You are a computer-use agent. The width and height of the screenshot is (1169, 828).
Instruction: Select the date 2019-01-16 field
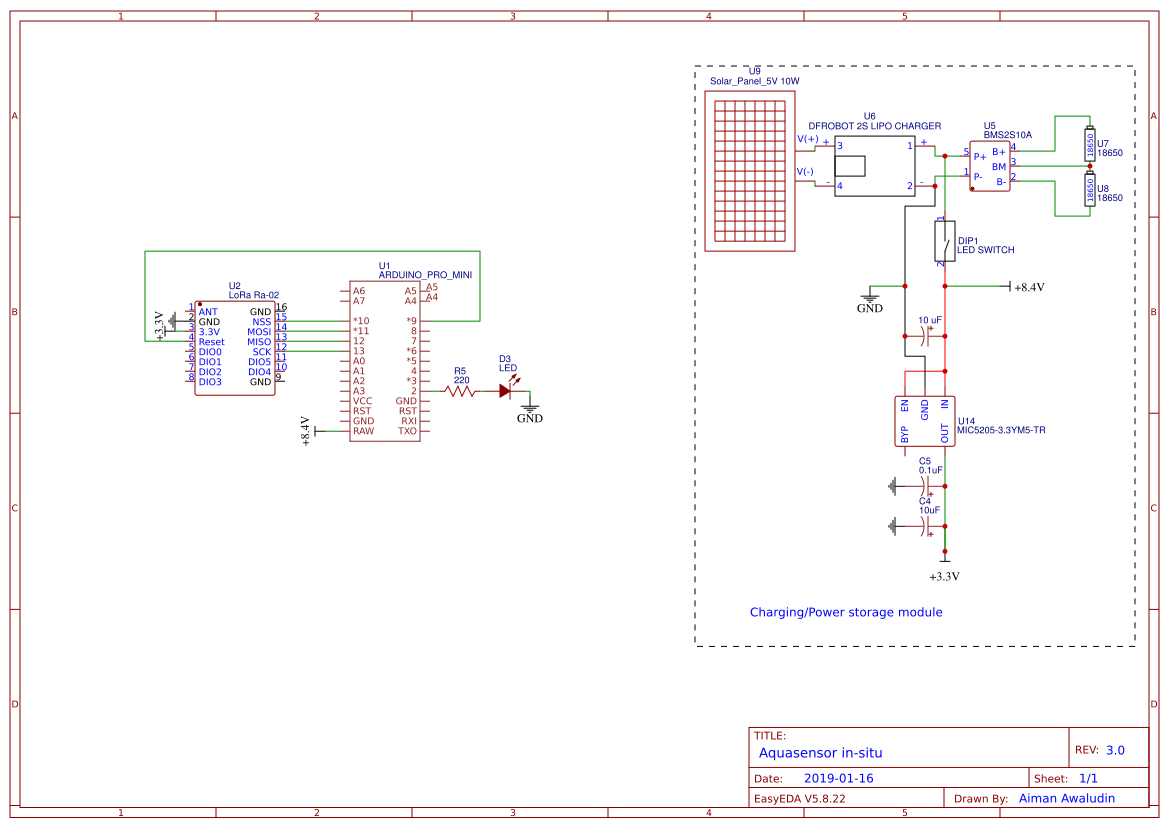(838, 778)
